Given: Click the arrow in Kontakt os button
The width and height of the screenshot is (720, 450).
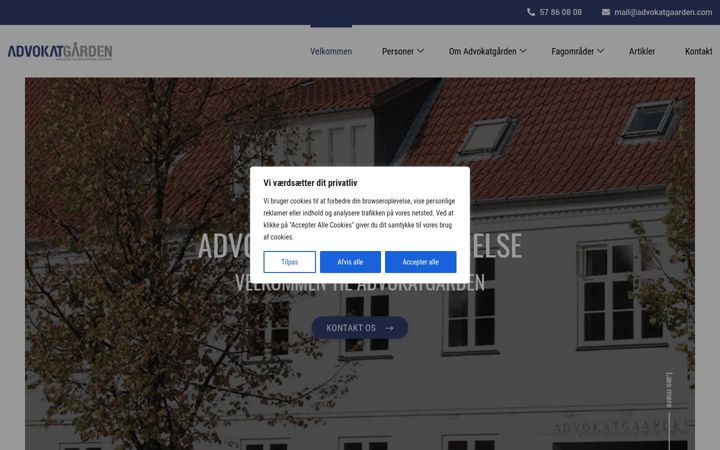Looking at the screenshot, I should [389, 328].
